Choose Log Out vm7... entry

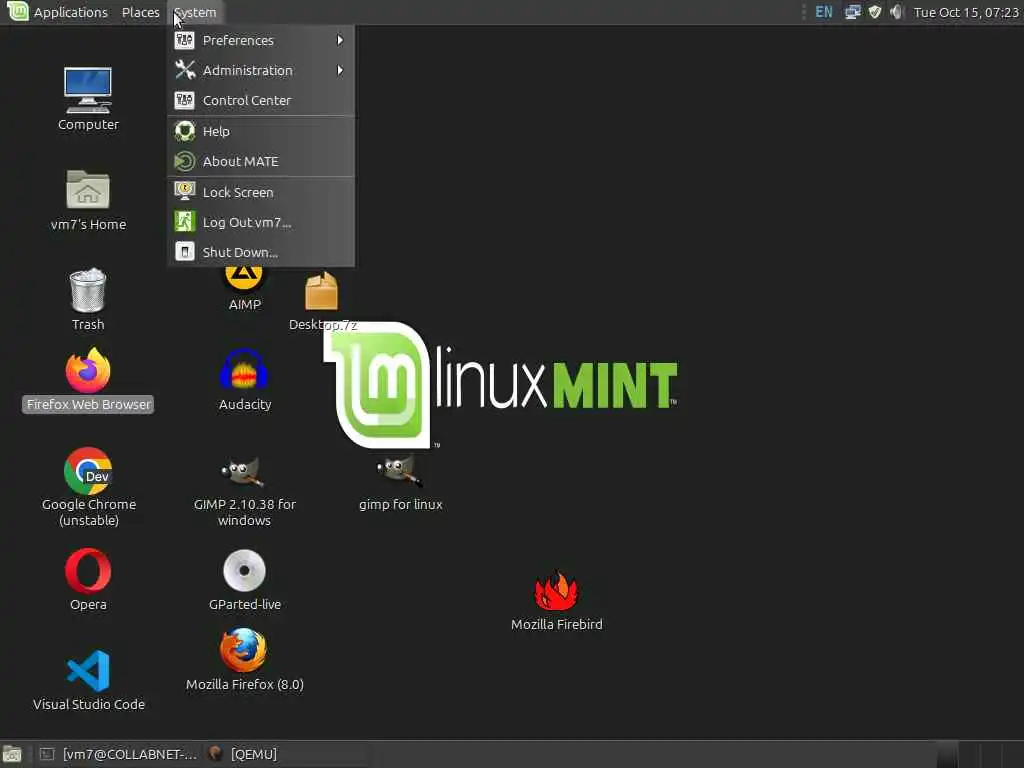[x=261, y=222]
